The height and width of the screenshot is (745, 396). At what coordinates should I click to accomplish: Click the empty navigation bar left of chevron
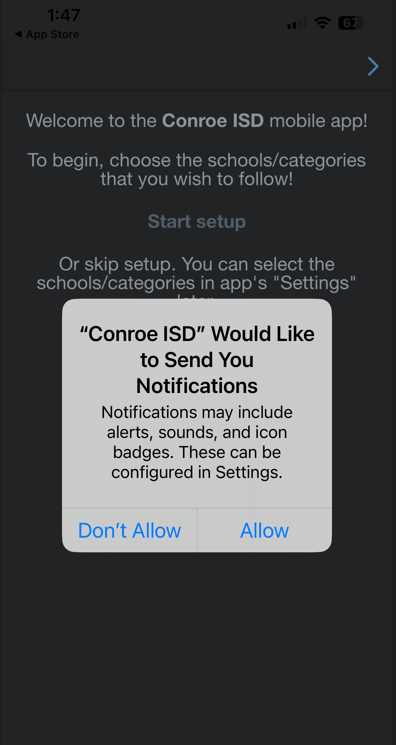click(x=181, y=67)
